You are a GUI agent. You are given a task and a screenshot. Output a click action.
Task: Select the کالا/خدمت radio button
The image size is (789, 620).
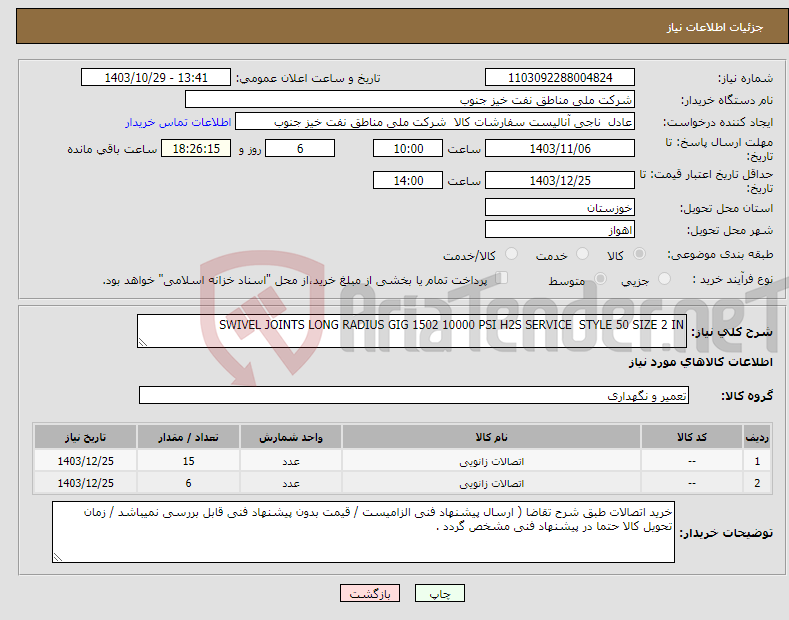coord(511,254)
